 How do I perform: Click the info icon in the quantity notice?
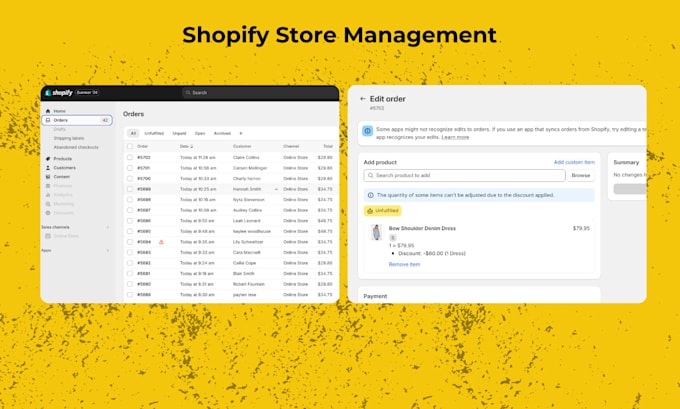click(371, 195)
